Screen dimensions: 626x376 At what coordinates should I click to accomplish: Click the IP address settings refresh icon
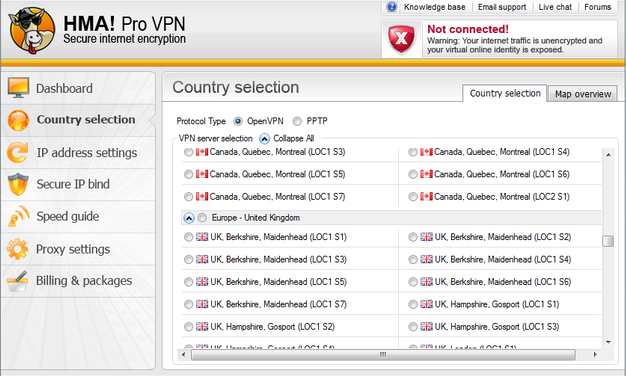[x=18, y=152]
